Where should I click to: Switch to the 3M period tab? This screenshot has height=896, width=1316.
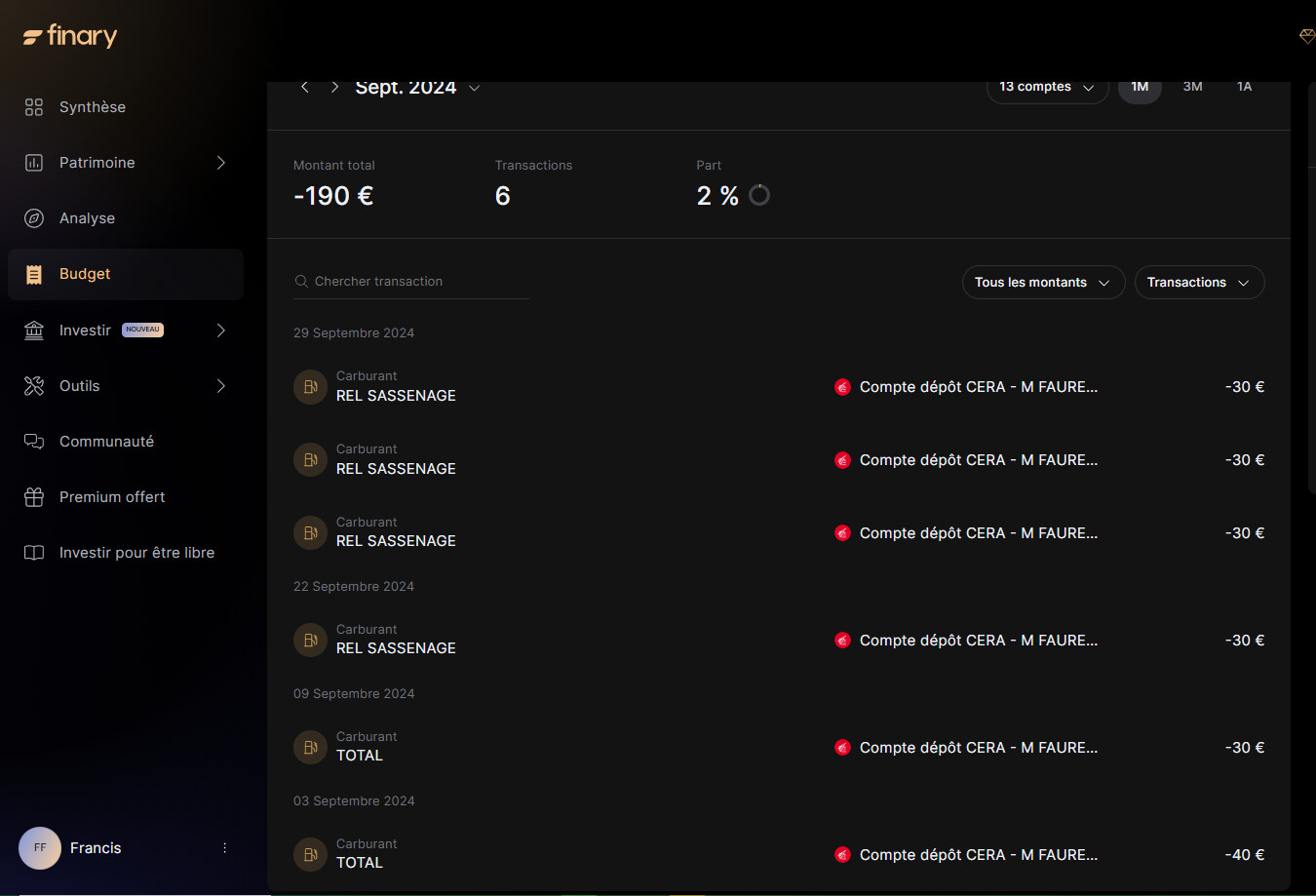coord(1192,87)
